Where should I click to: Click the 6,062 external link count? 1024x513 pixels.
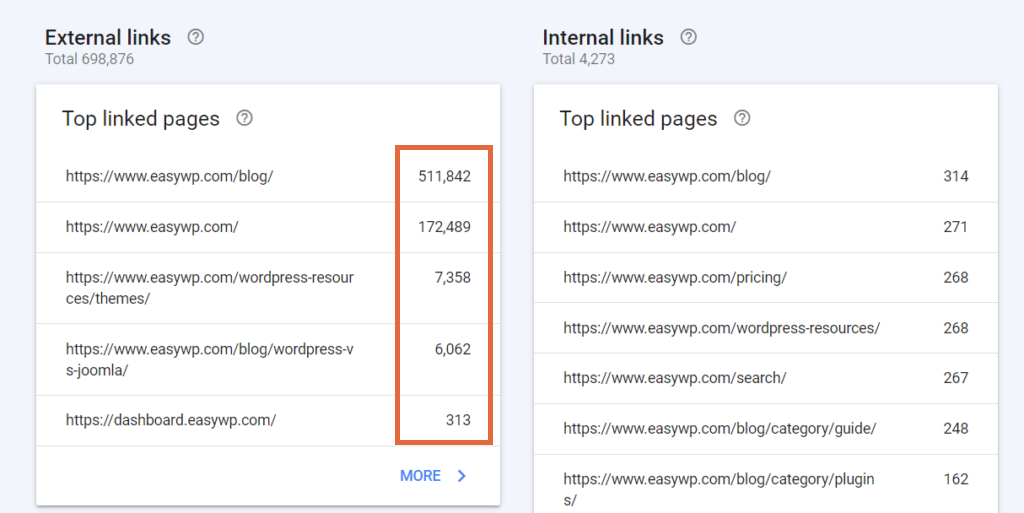pos(453,349)
